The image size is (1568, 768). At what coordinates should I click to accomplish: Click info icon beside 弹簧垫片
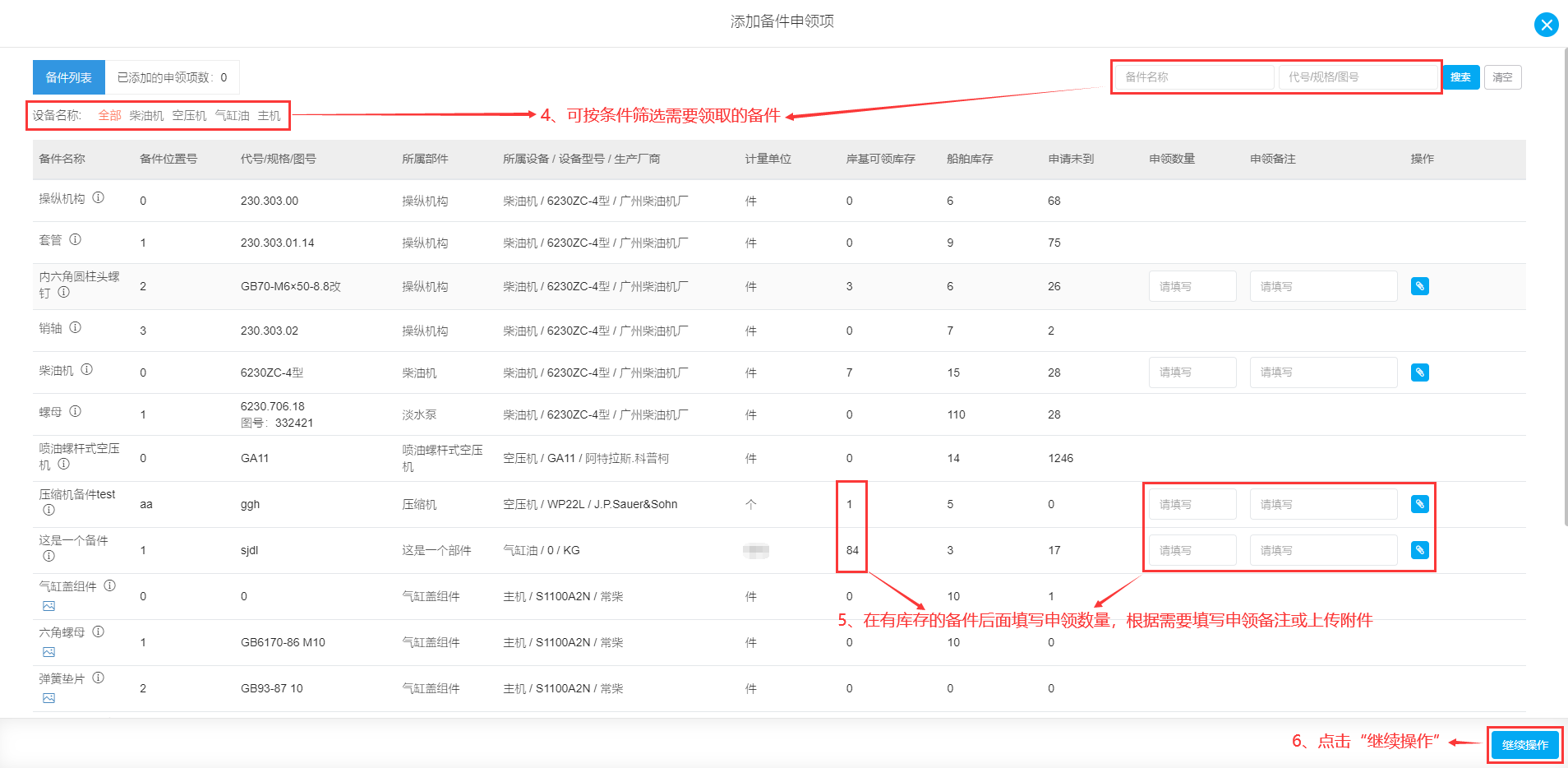click(x=99, y=678)
